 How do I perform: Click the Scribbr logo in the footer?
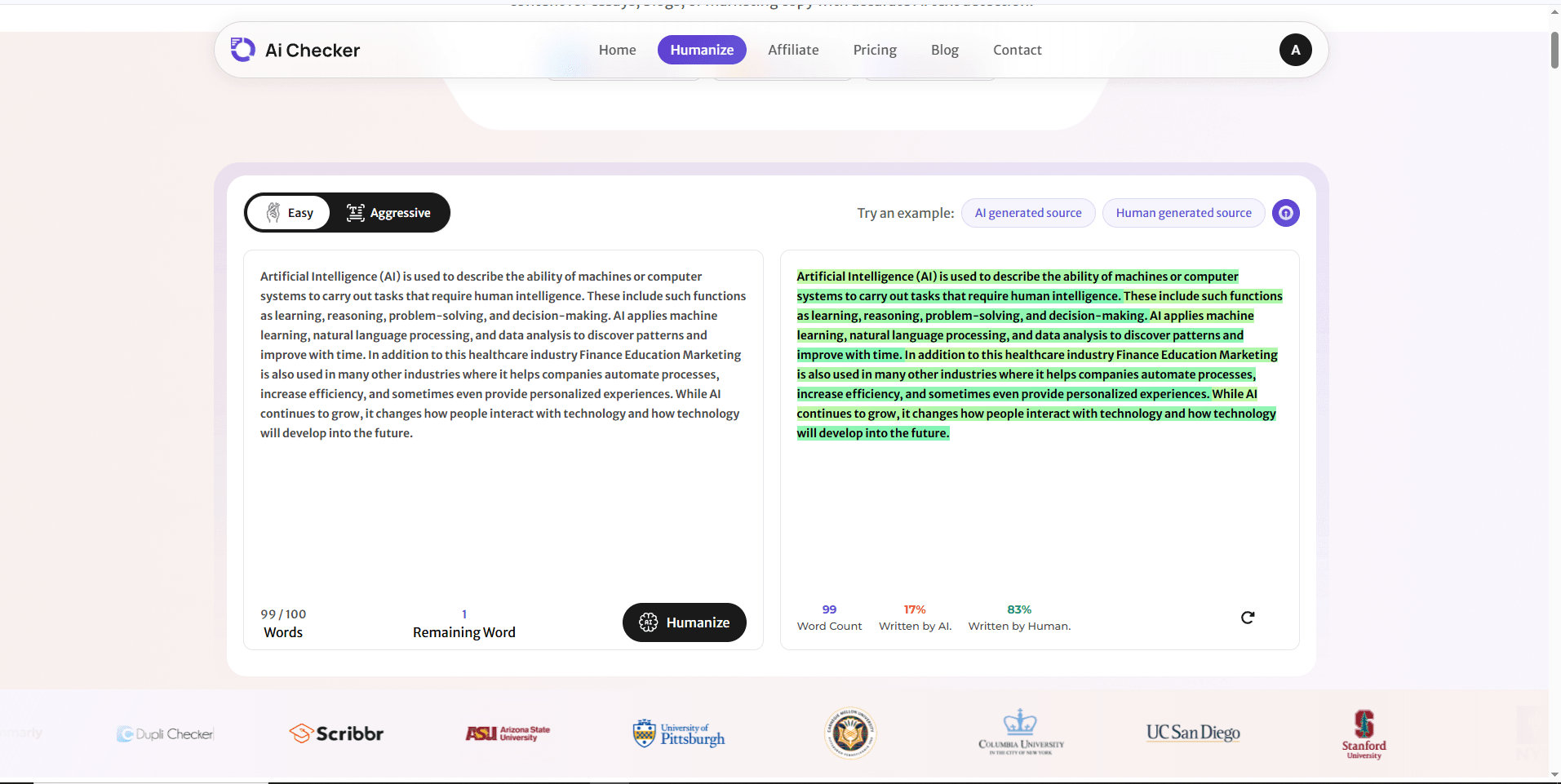335,733
